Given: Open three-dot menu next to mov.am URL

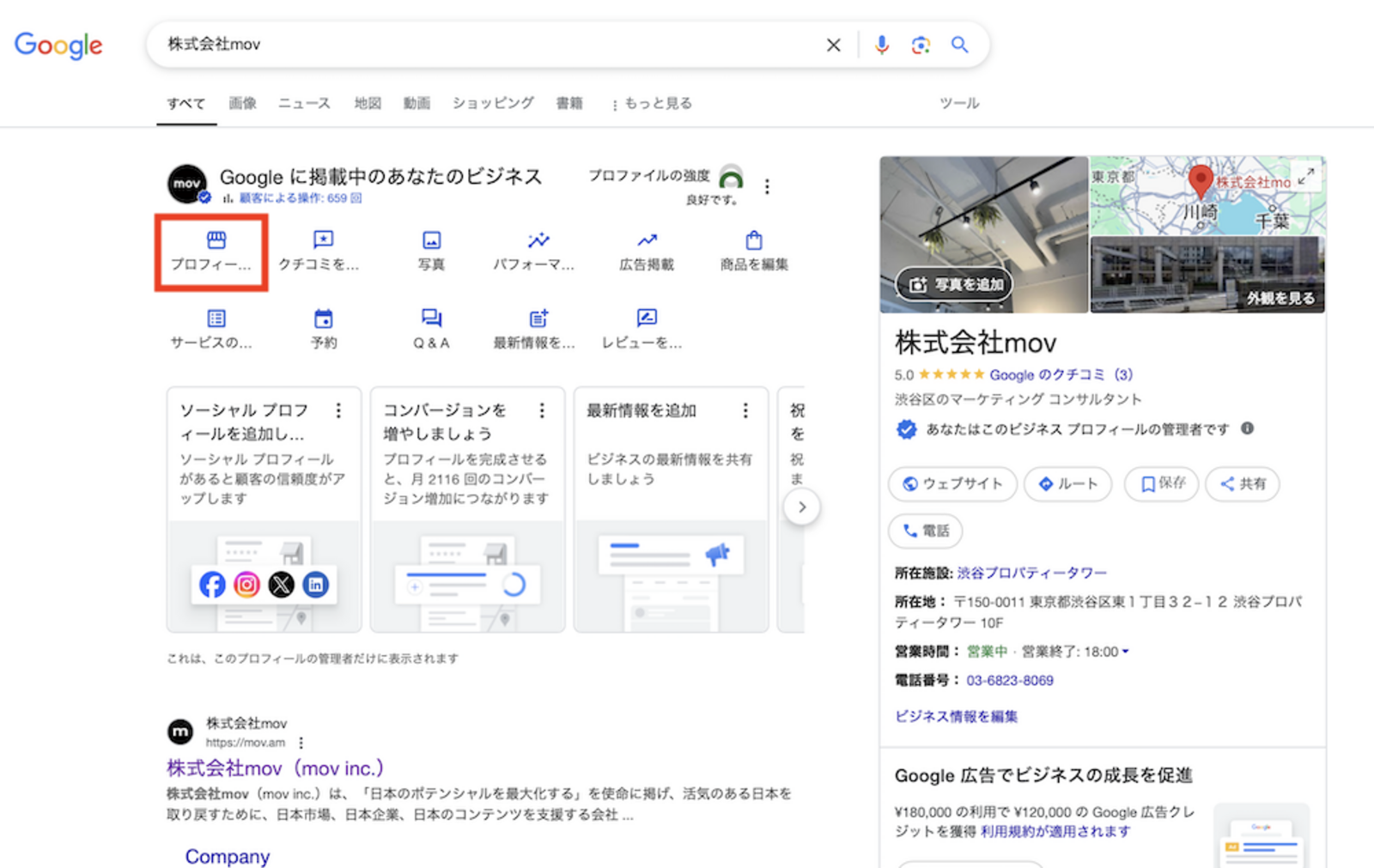Looking at the screenshot, I should point(301,743).
